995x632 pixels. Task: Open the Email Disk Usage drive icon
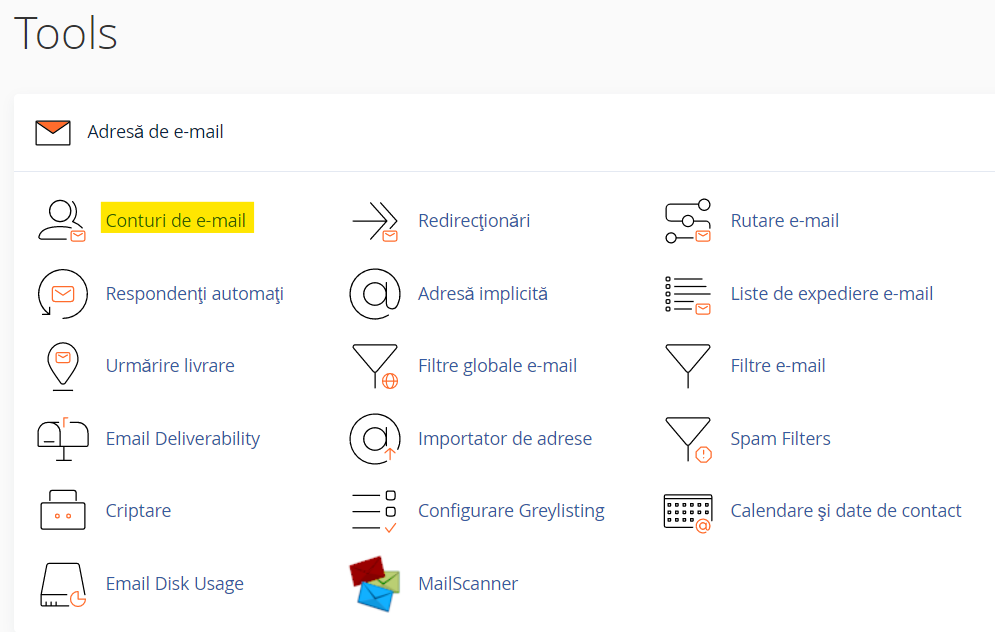click(x=63, y=584)
